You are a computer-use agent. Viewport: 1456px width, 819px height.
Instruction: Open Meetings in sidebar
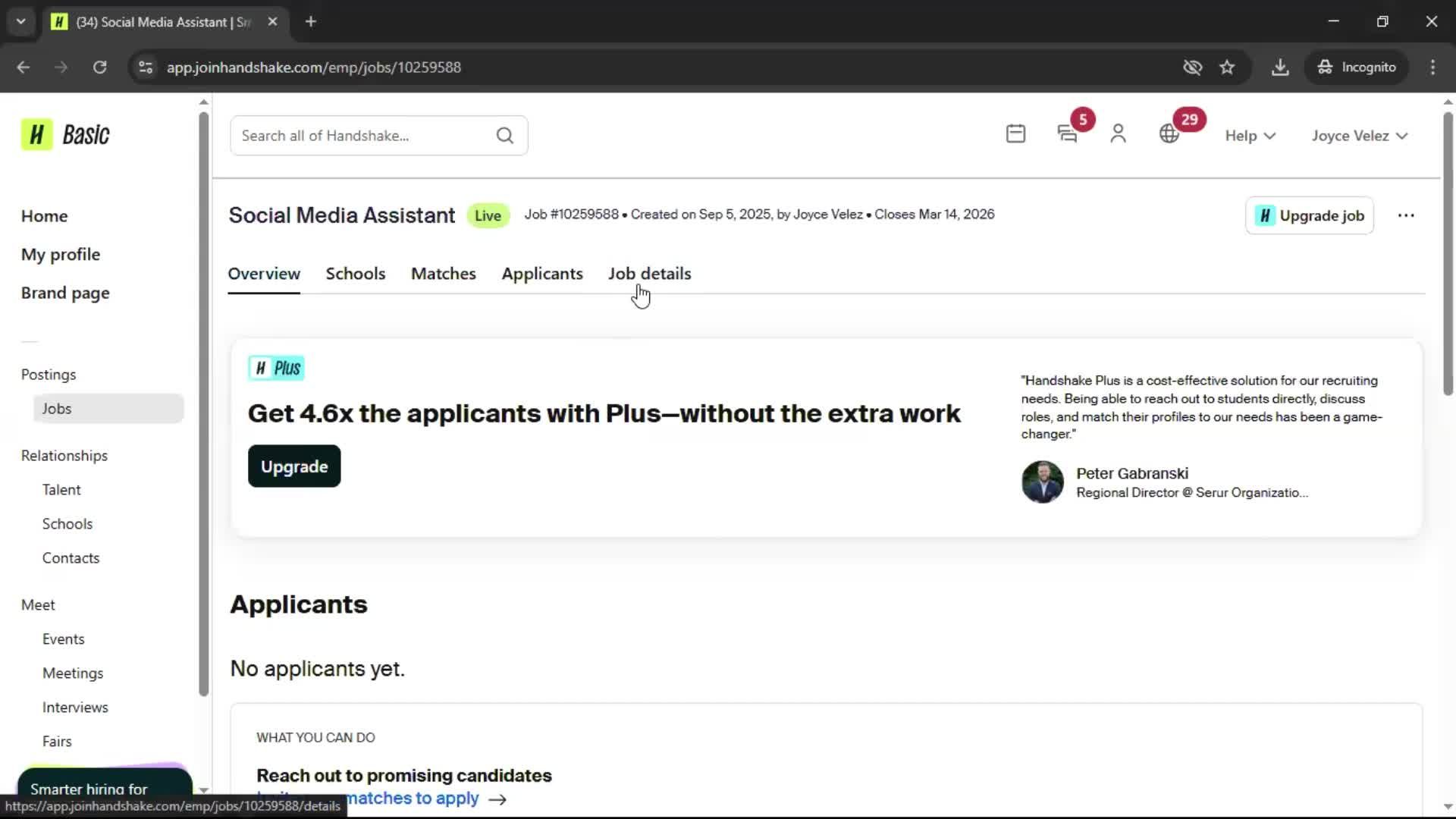(73, 673)
